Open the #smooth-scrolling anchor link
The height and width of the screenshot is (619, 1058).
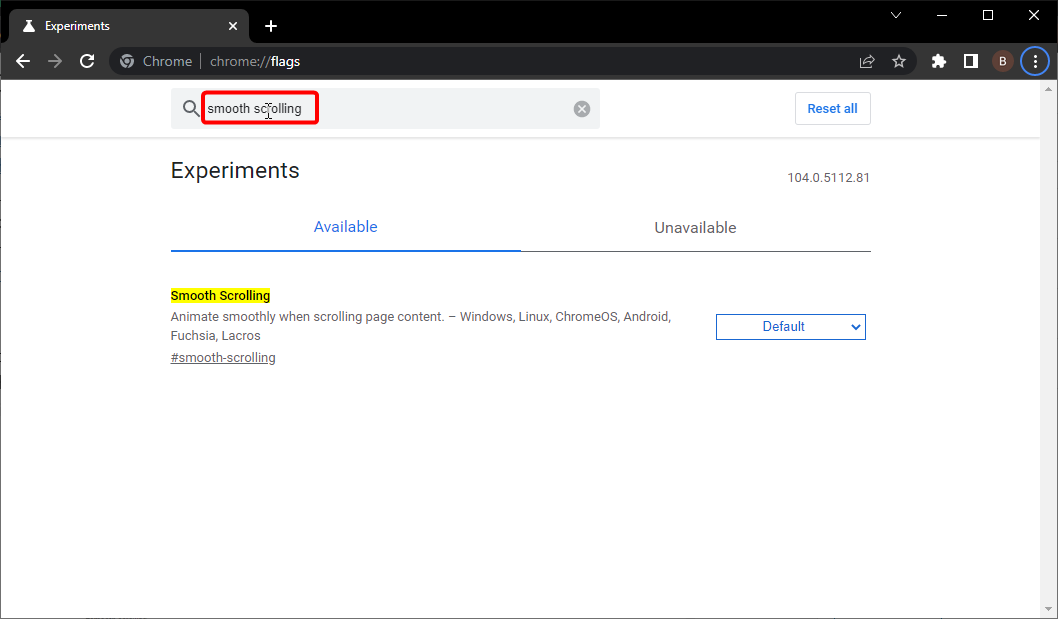[x=223, y=358]
